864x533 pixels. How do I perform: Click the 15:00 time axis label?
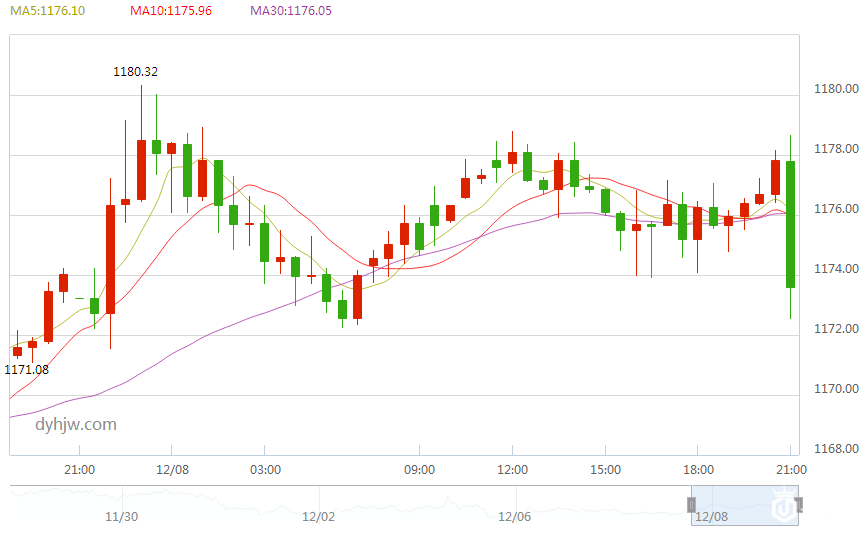pos(606,469)
